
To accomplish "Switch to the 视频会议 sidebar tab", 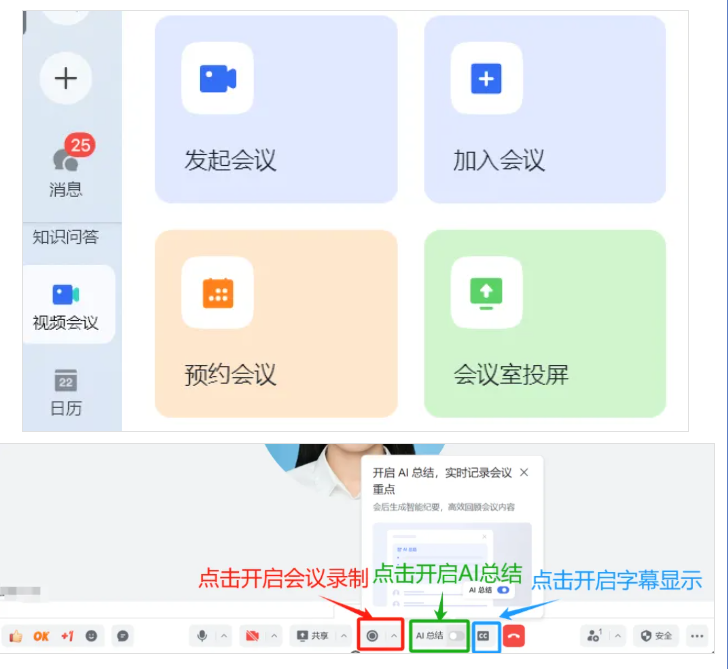I will tap(66, 305).
